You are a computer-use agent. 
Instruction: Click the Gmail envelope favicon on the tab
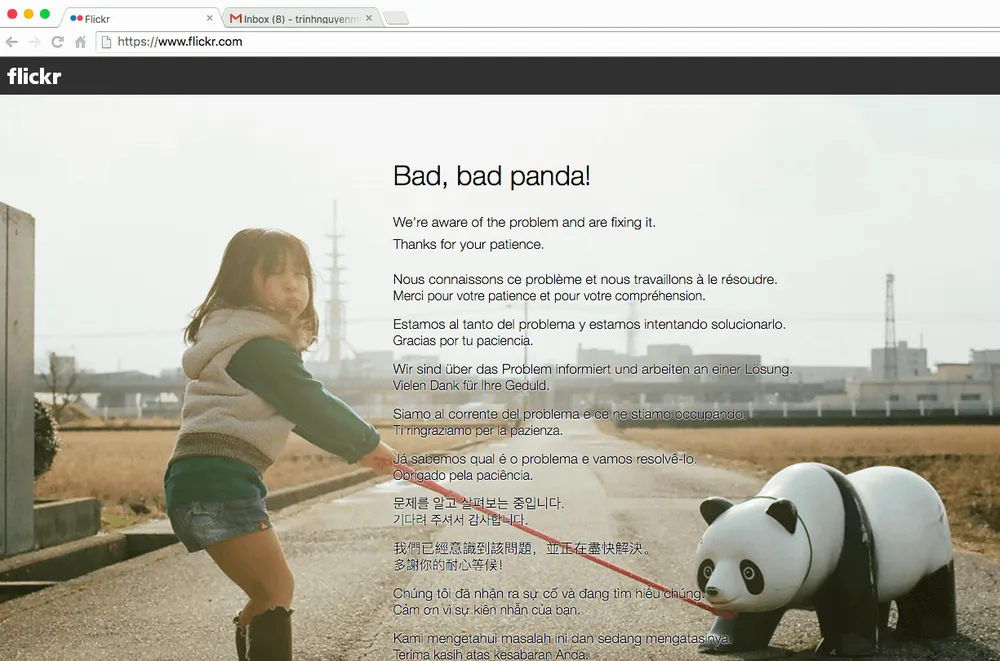[x=236, y=18]
